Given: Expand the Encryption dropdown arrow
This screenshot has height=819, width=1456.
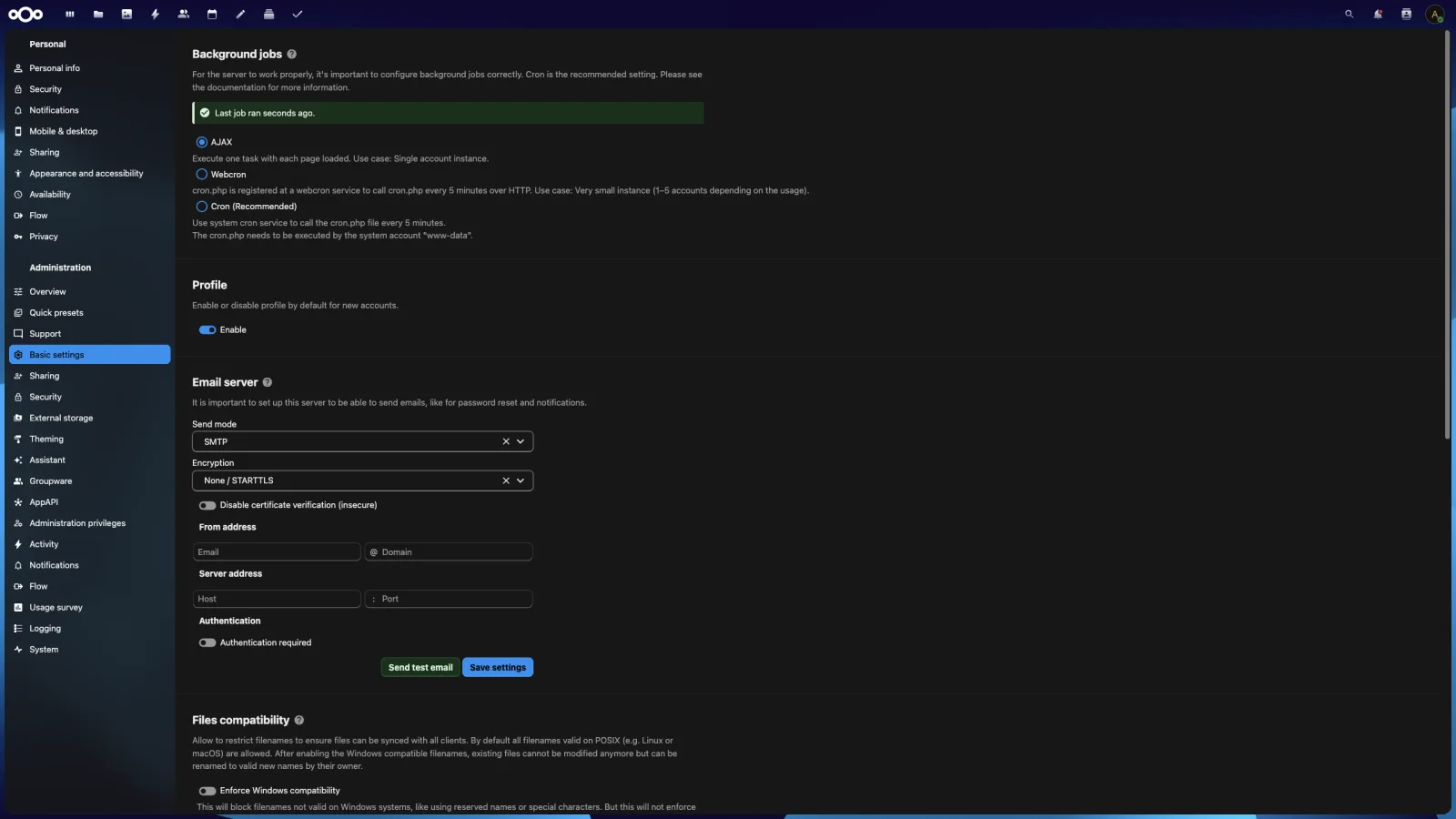Looking at the screenshot, I should pyautogui.click(x=521, y=480).
